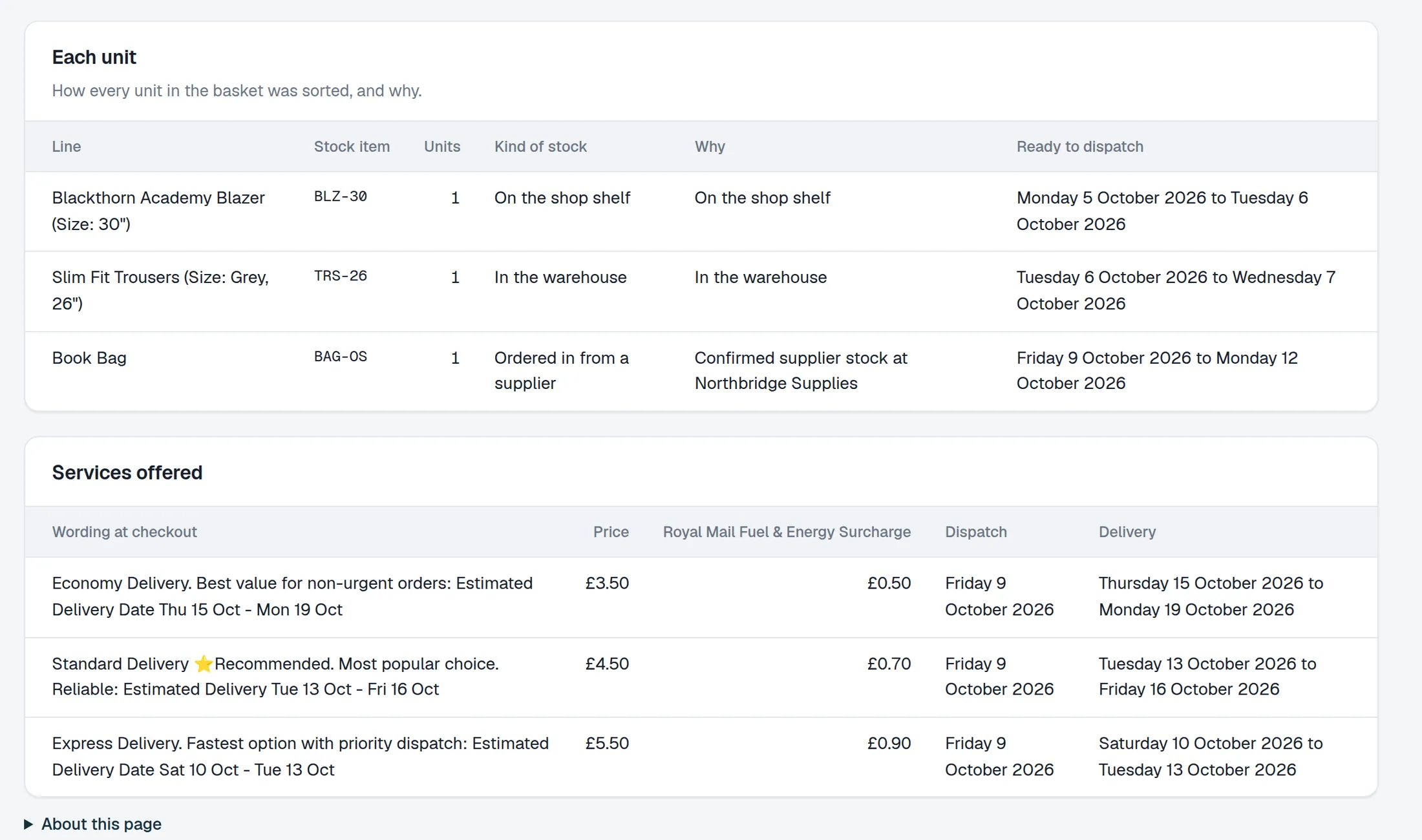Click the Standard Delivery wording text
The image size is (1422, 840).
pyautogui.click(x=275, y=676)
